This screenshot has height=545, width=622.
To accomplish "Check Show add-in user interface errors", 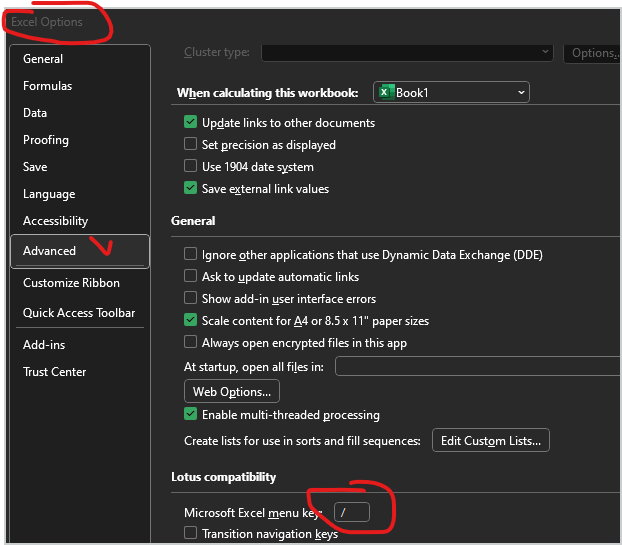I will [x=190, y=297].
